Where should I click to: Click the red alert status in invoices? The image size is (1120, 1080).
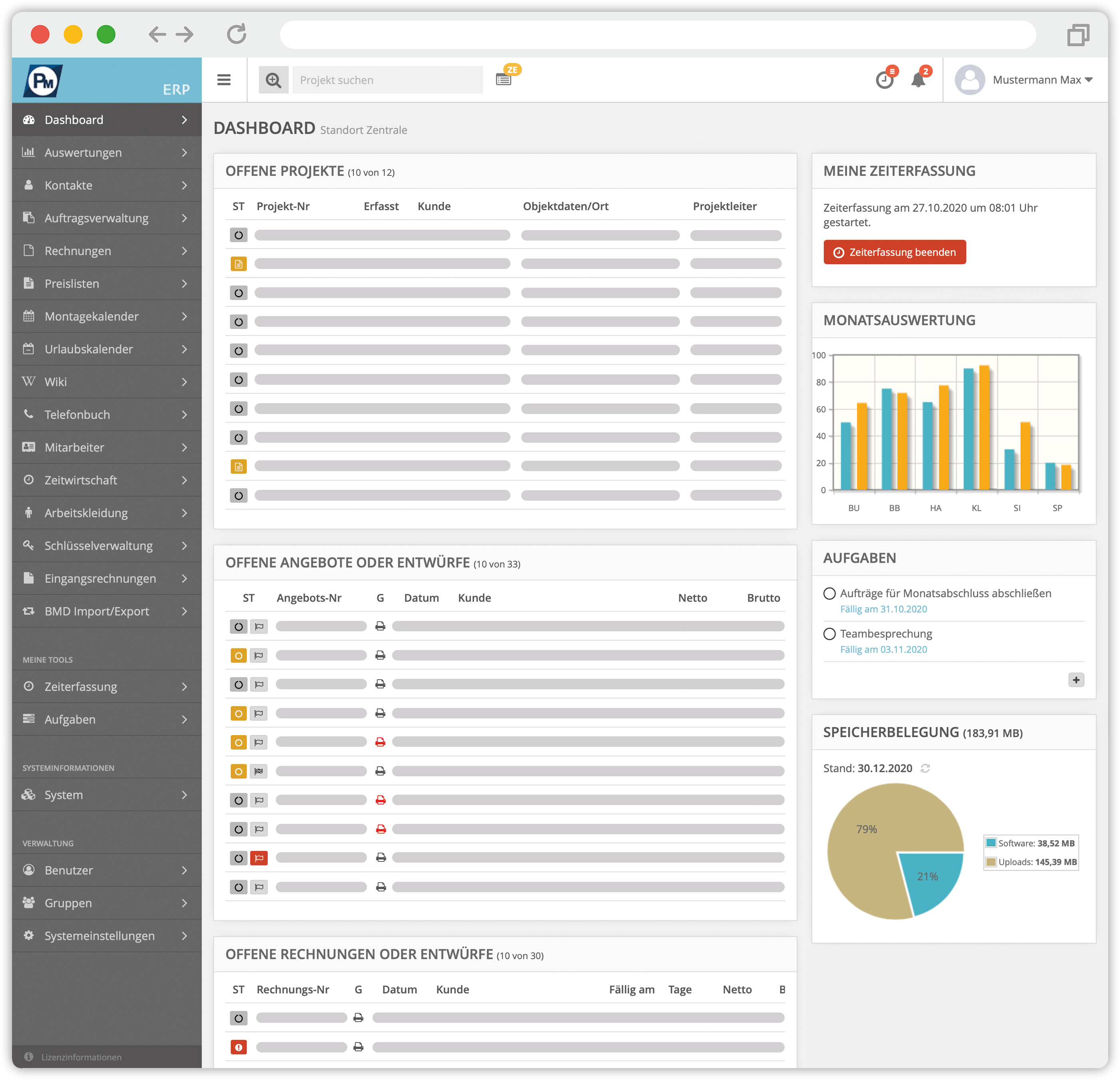pos(238,1047)
